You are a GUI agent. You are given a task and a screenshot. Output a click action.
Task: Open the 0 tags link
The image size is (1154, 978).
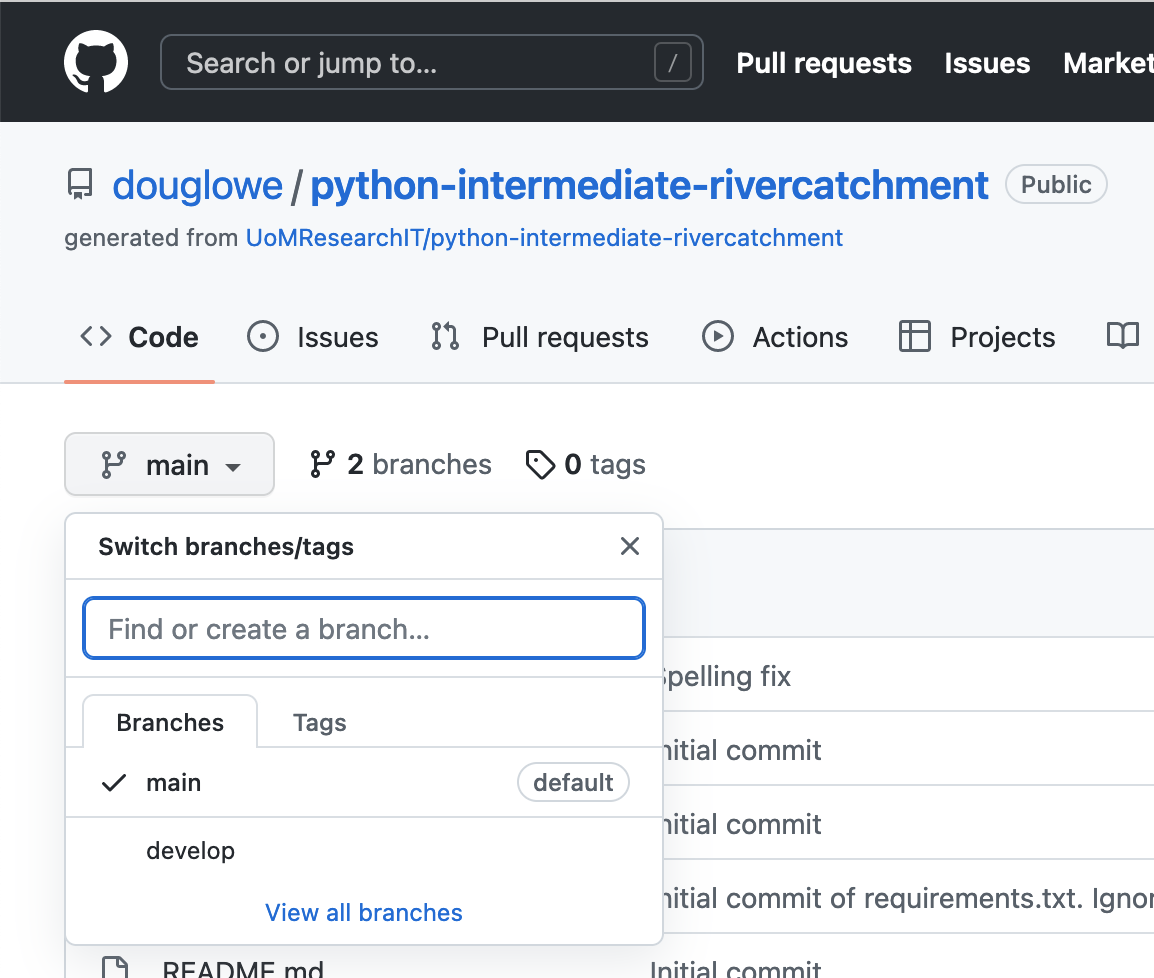[x=585, y=464]
